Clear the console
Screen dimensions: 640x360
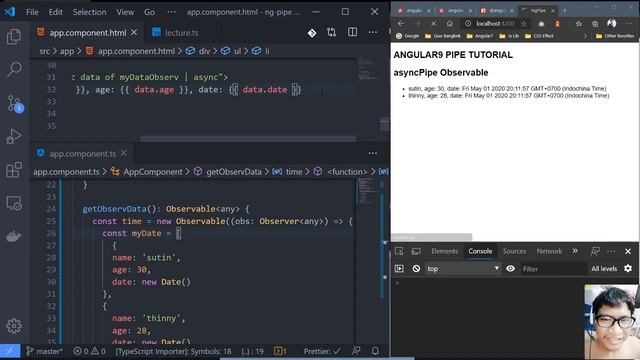[x=416, y=269]
